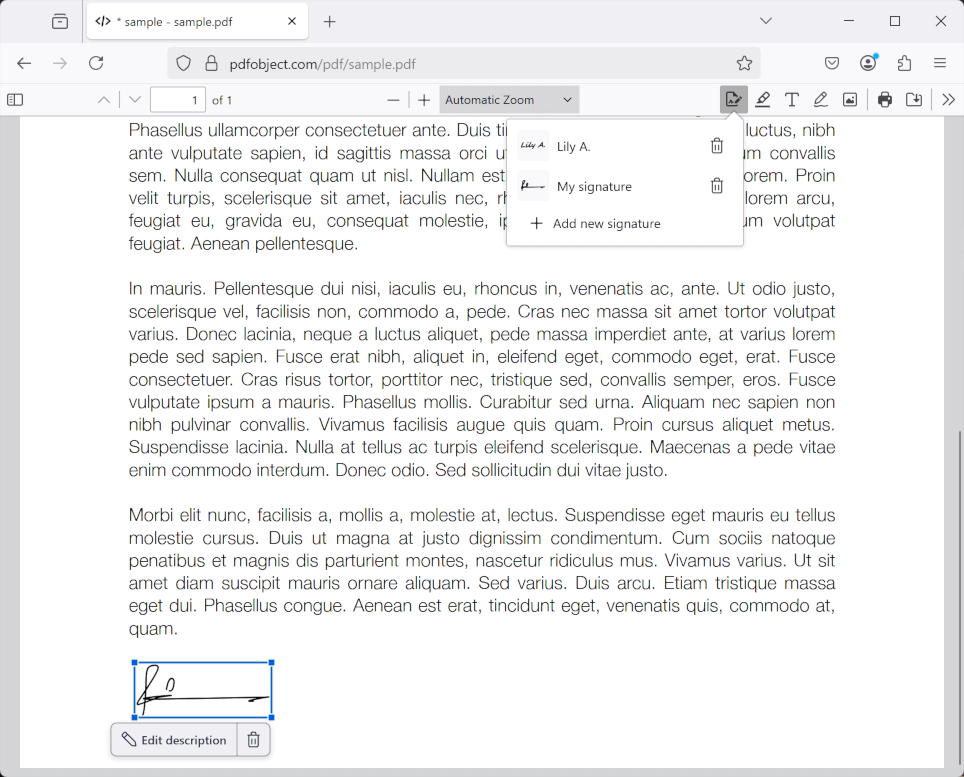Toggle the PDF sidebar panel
Viewport: 964px width, 777px height.
coord(15,100)
